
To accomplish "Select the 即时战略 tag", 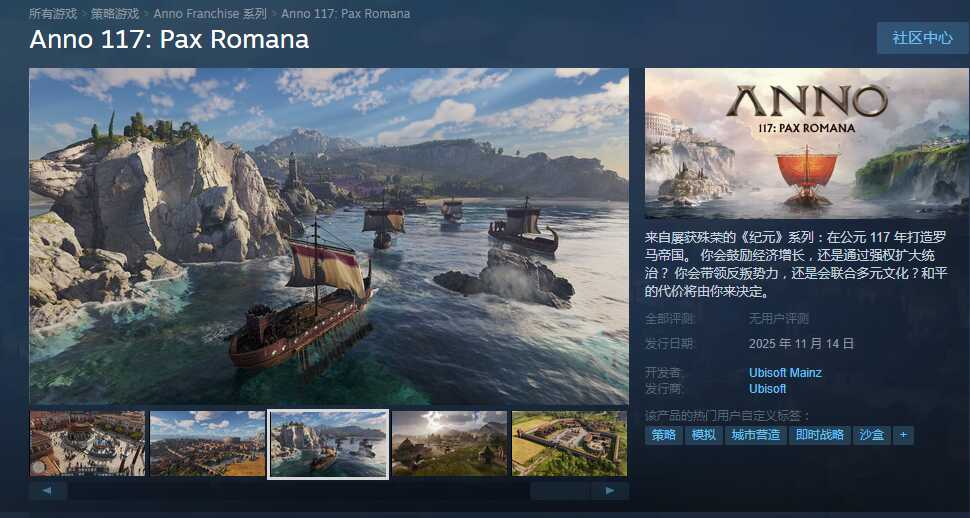I will pyautogui.click(x=820, y=435).
